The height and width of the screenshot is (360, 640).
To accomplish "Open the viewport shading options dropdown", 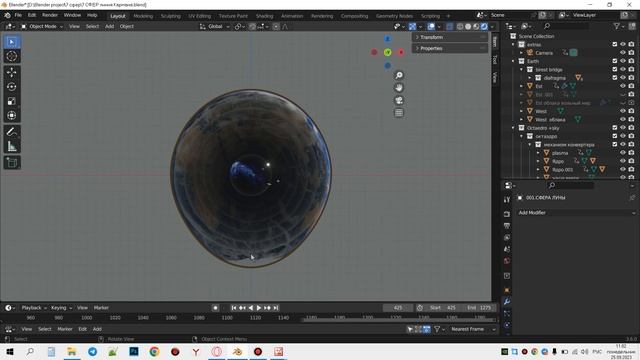I will 492,27.
